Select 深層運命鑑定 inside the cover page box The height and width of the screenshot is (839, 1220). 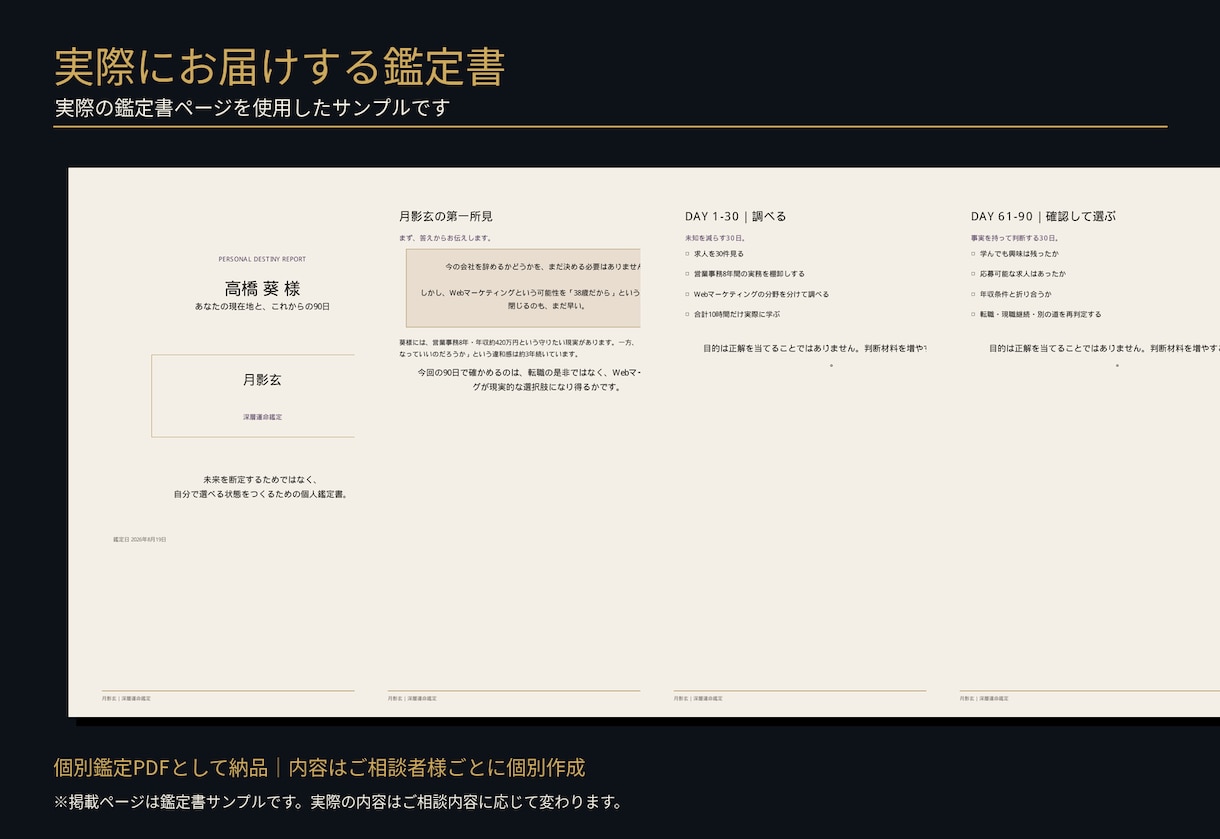coord(262,417)
